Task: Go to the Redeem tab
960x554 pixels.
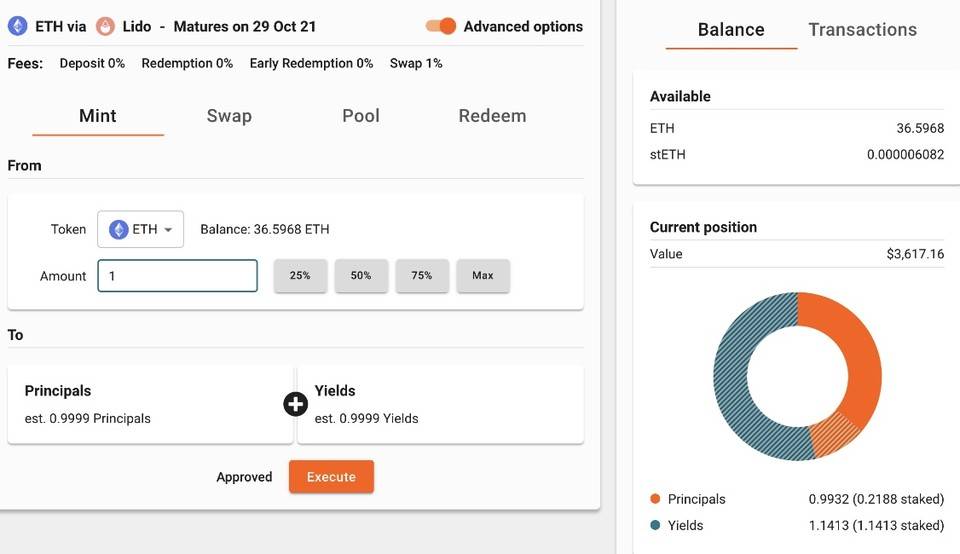Action: (x=492, y=116)
